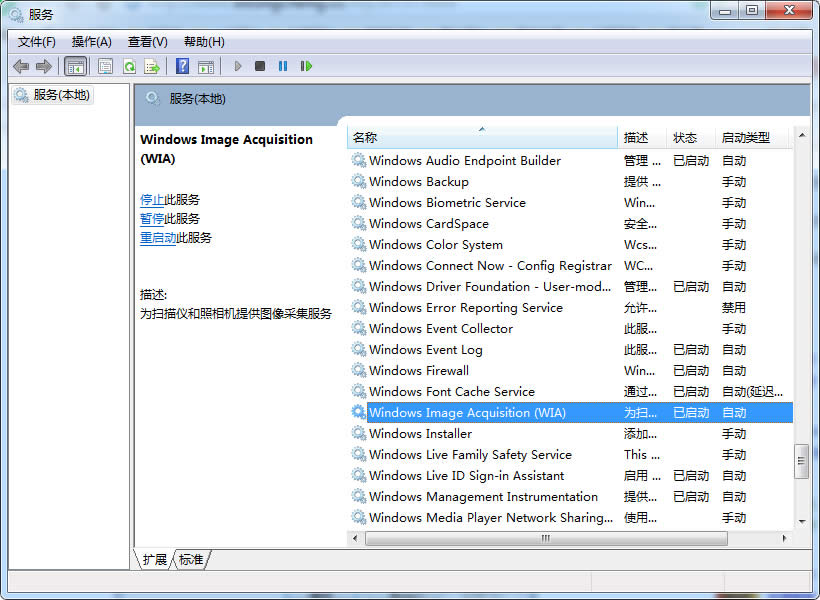Open the 操作(A) menu
Viewport: 820px width, 600px height.
tap(91, 41)
